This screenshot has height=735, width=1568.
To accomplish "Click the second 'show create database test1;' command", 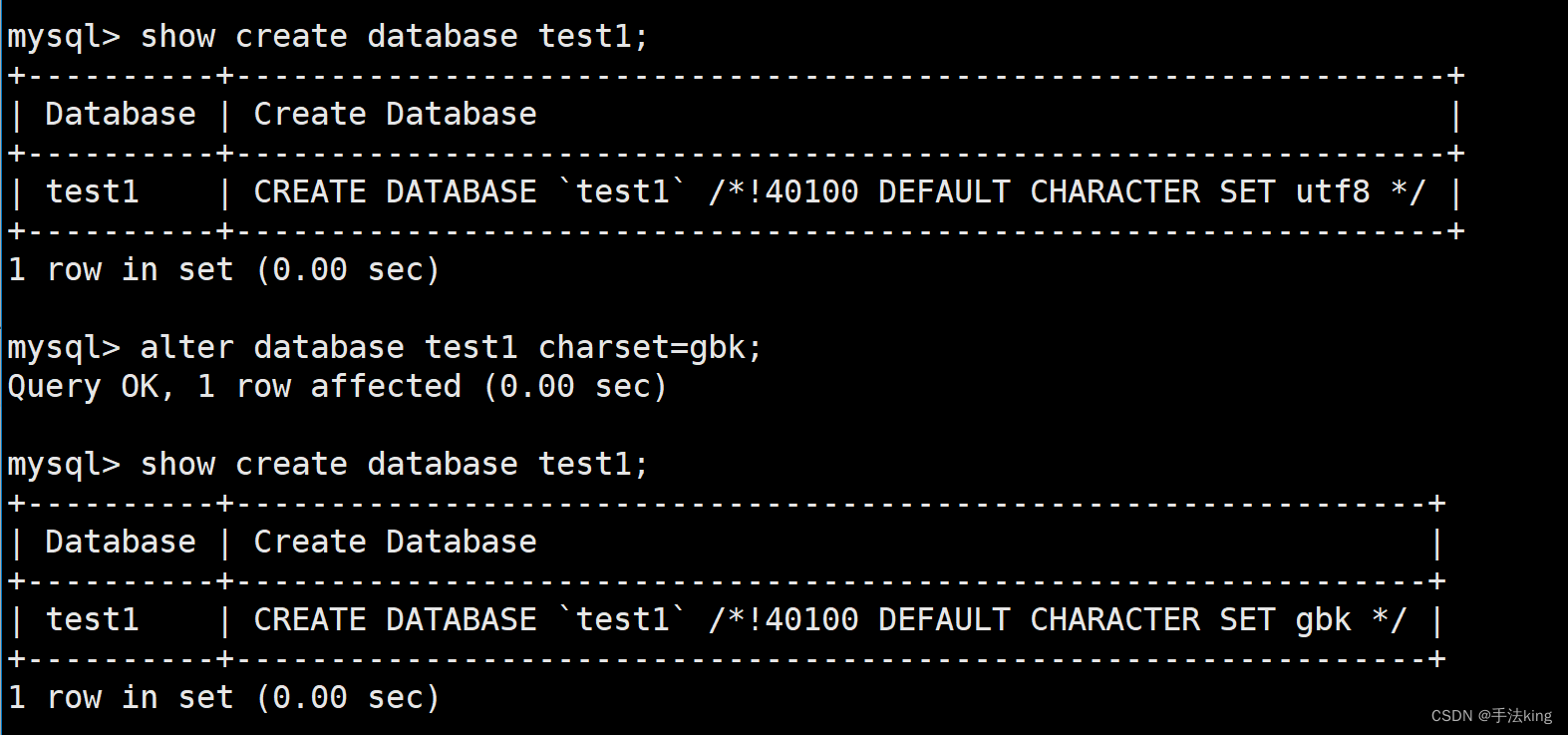I will (395, 465).
